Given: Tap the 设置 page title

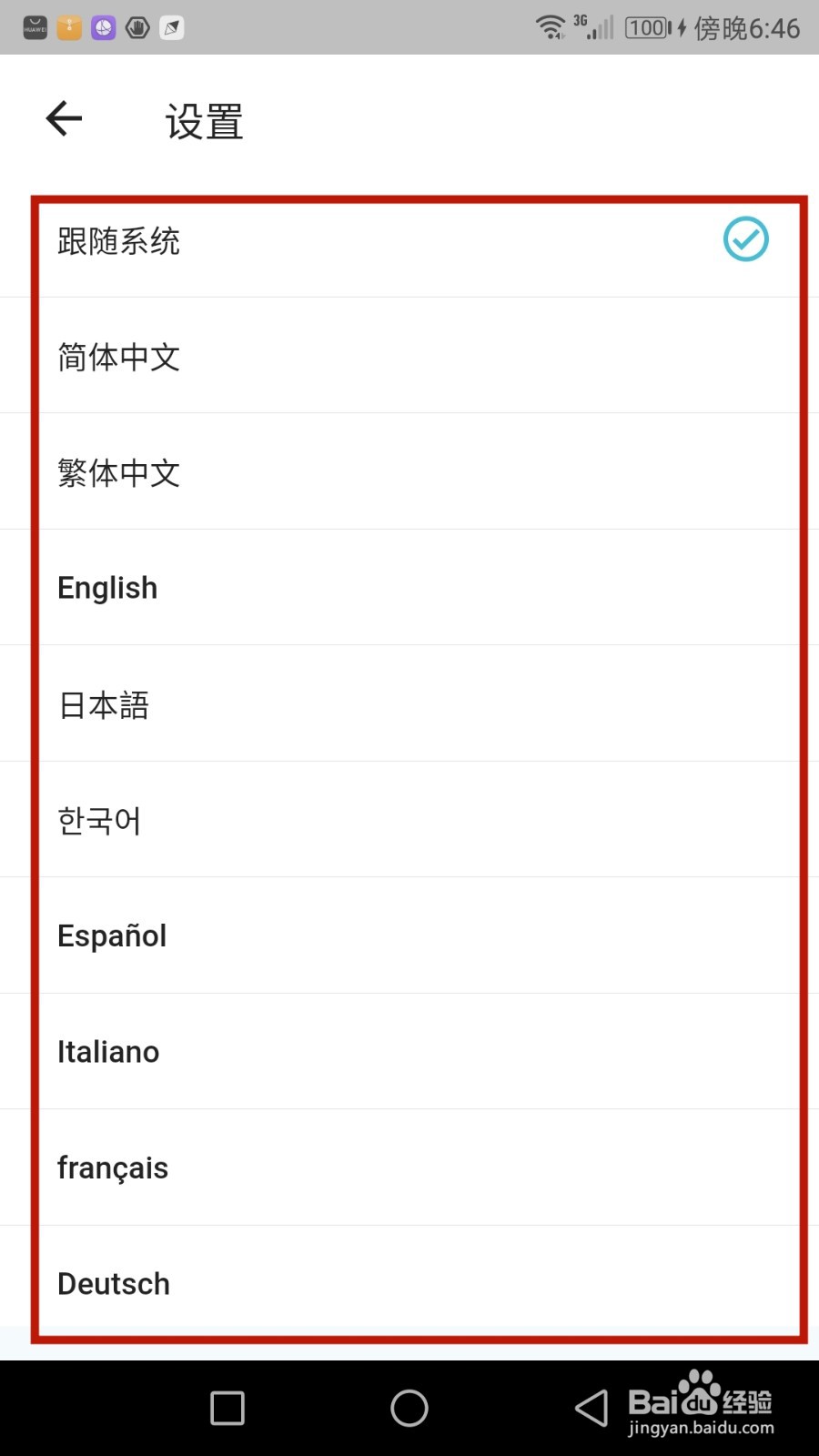Looking at the screenshot, I should [204, 121].
